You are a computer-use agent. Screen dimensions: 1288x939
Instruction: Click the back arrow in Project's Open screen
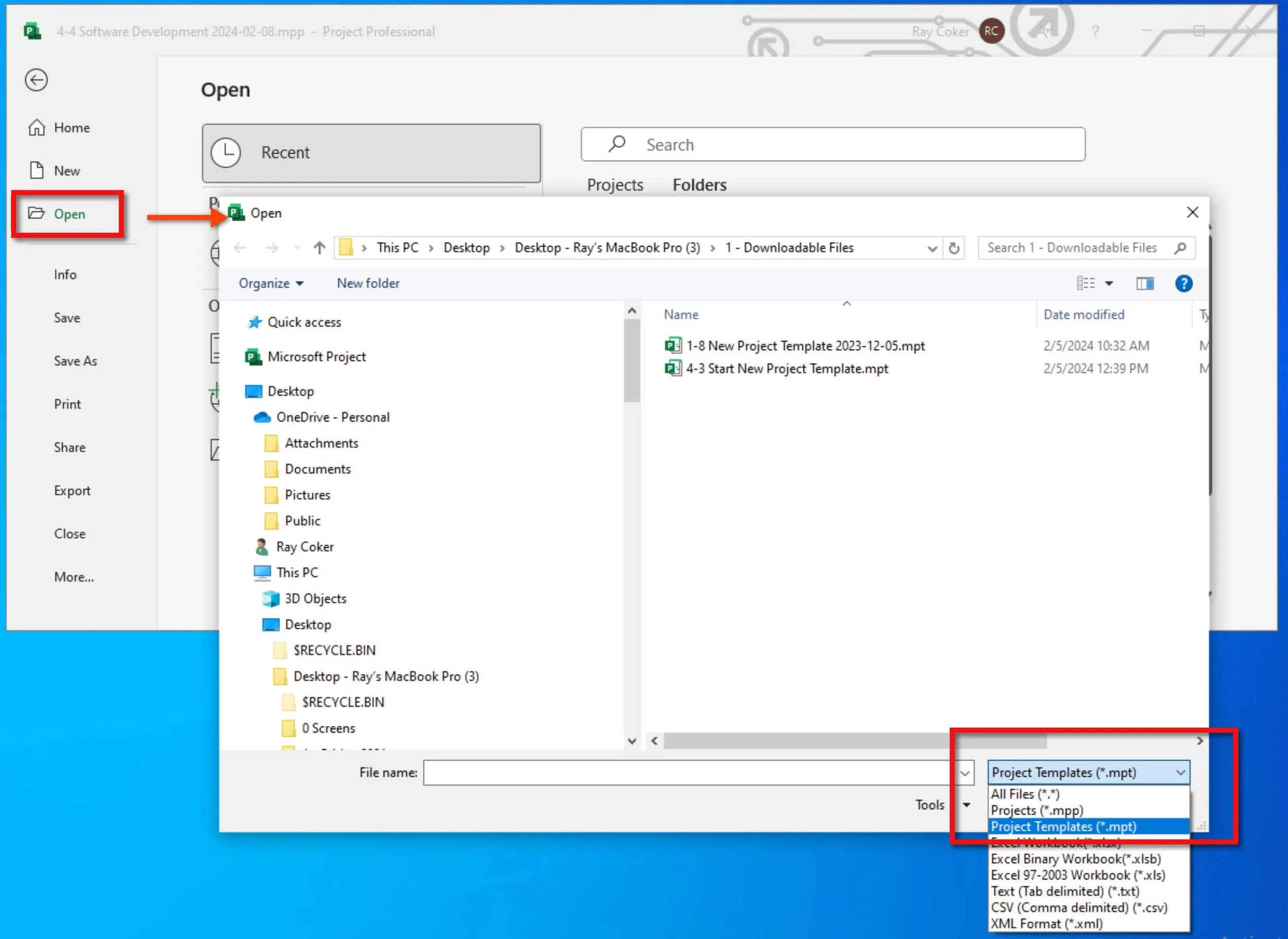coord(36,80)
